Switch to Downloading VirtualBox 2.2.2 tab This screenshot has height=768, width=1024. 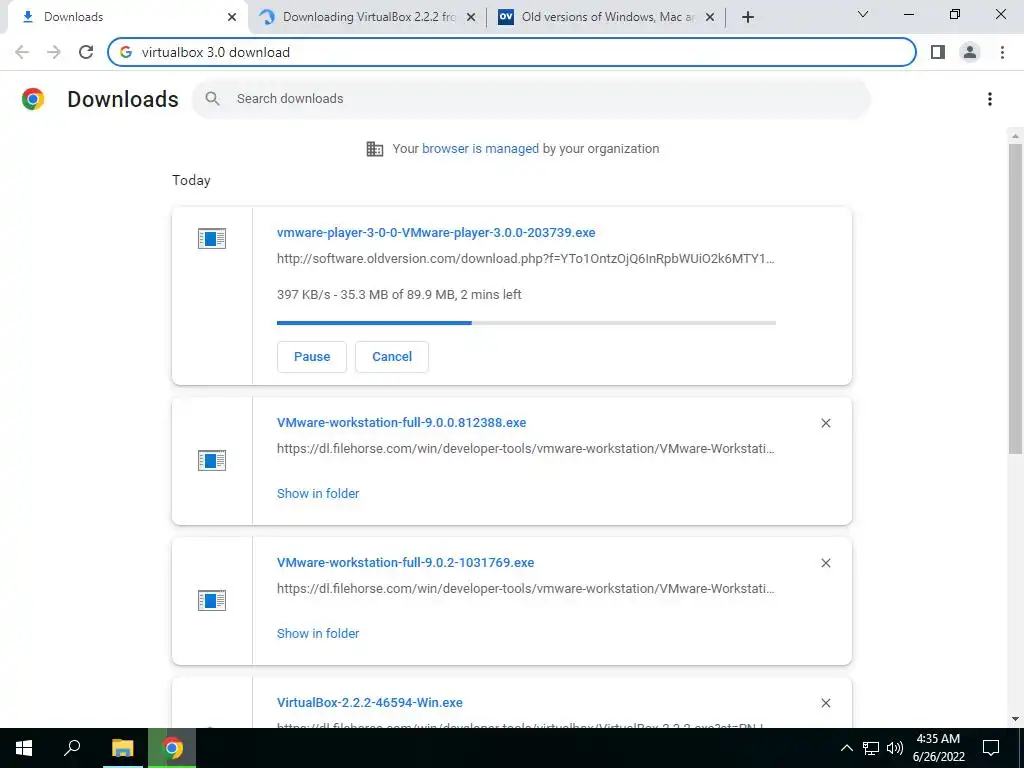(367, 17)
